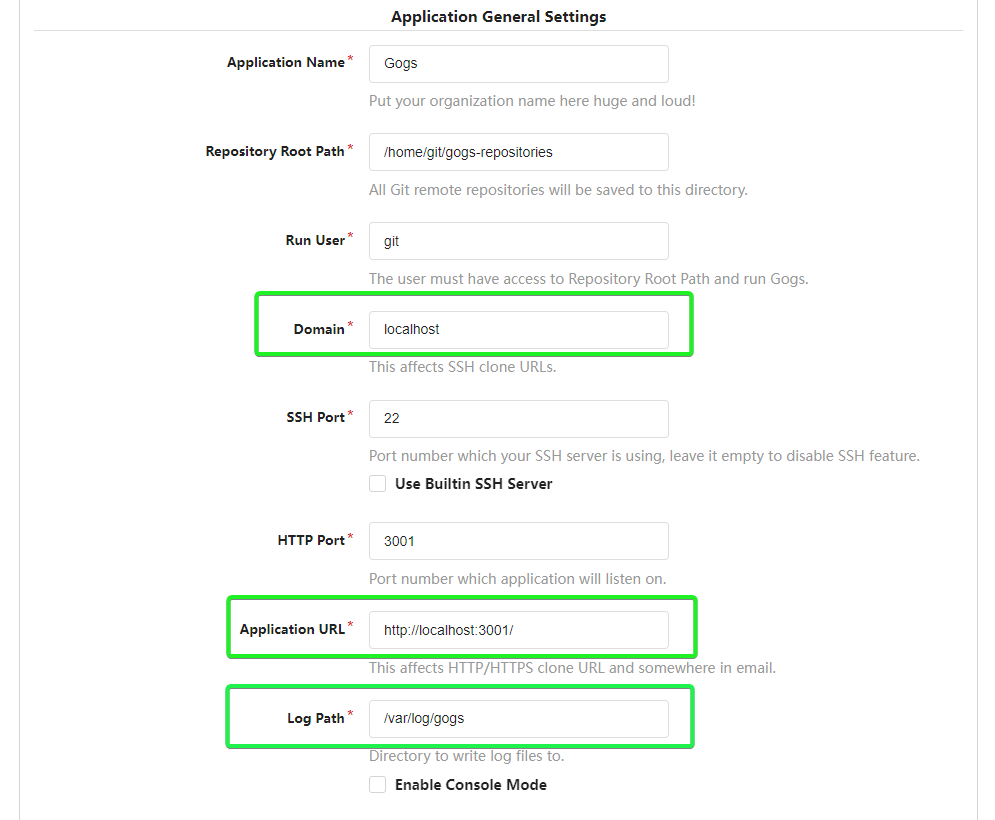Viewport: 995px width, 820px height.
Task: Click the SSH Port field containing 22
Action: (x=518, y=418)
